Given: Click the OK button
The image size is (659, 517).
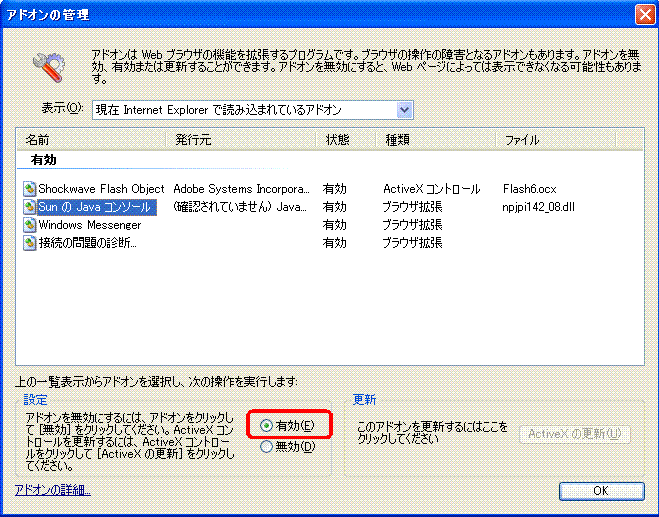Looking at the screenshot, I should [x=601, y=491].
